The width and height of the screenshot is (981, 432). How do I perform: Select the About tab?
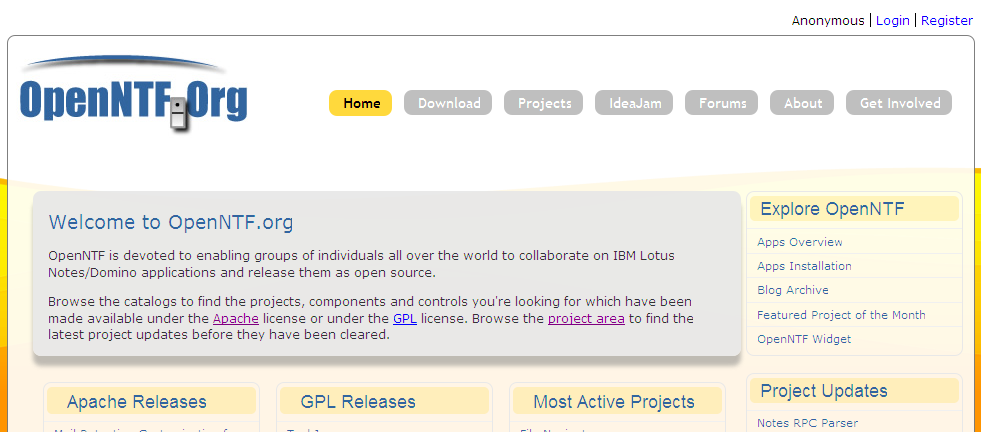[x=802, y=103]
